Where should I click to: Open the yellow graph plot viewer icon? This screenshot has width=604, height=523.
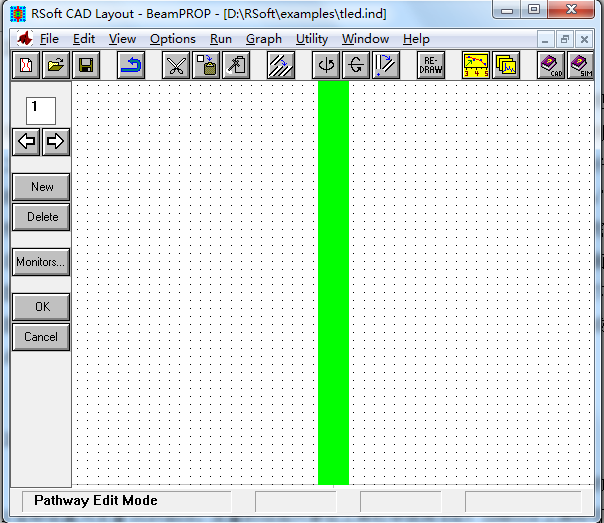coord(476,65)
